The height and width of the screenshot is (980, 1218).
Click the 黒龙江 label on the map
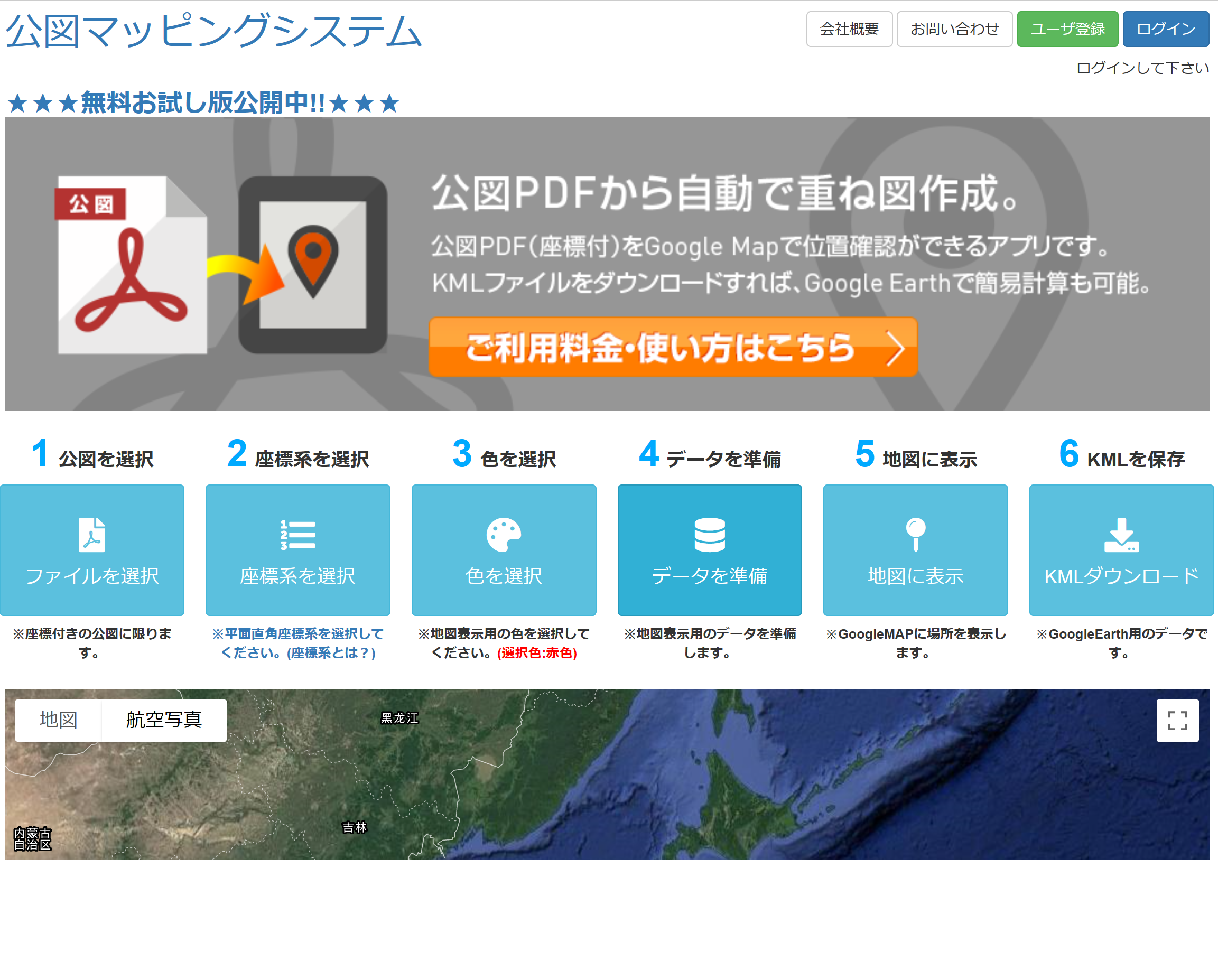[x=399, y=718]
